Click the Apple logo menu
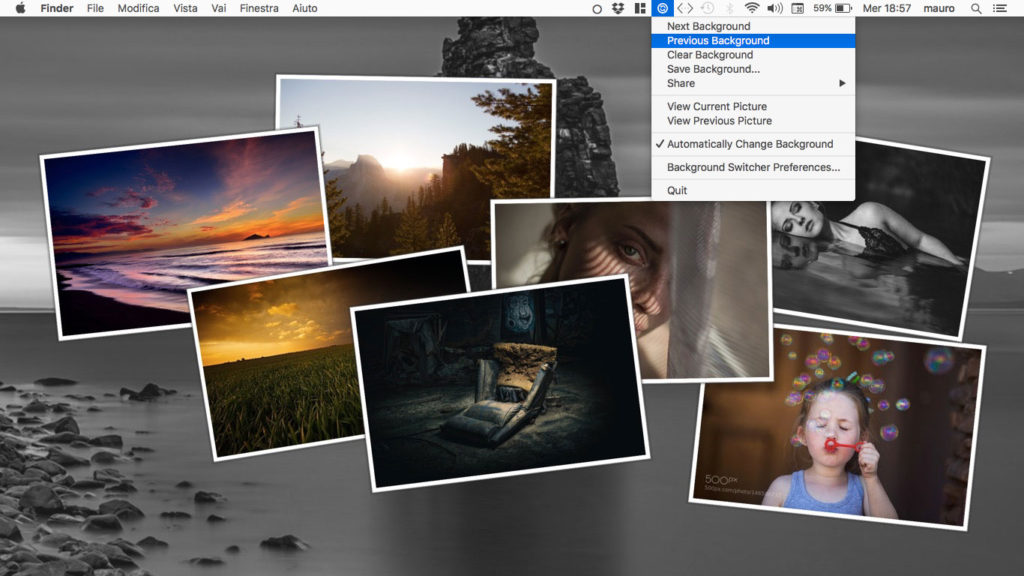Screen dimensions: 1024x576 [20, 8]
